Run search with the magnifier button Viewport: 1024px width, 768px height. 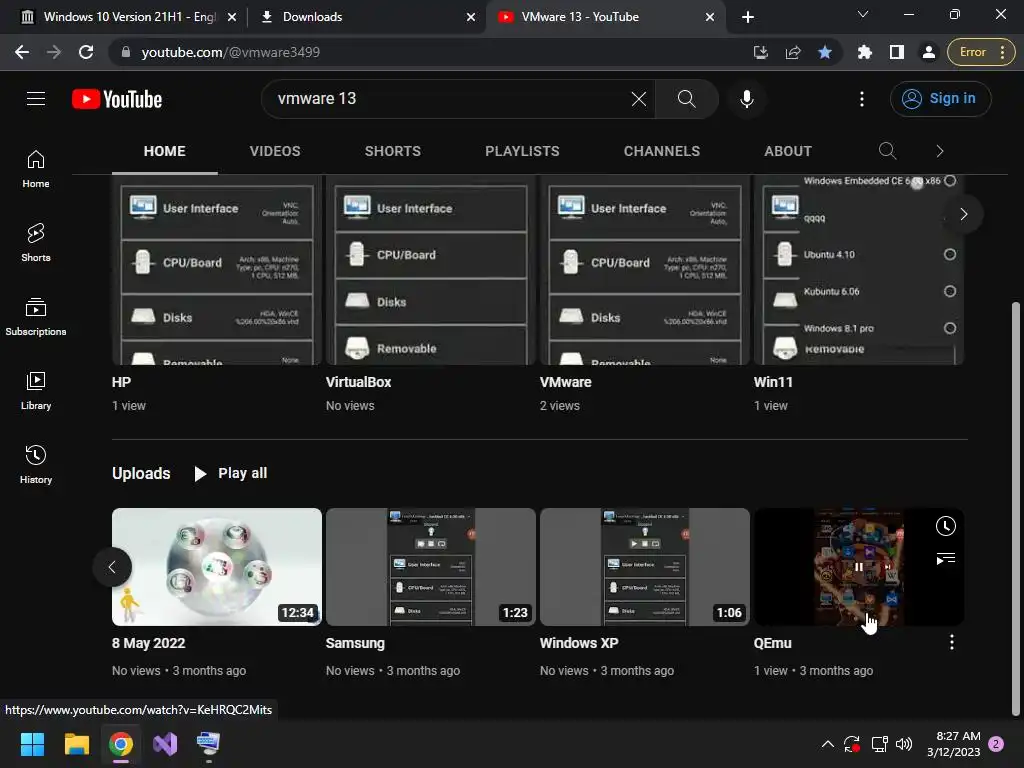(686, 99)
